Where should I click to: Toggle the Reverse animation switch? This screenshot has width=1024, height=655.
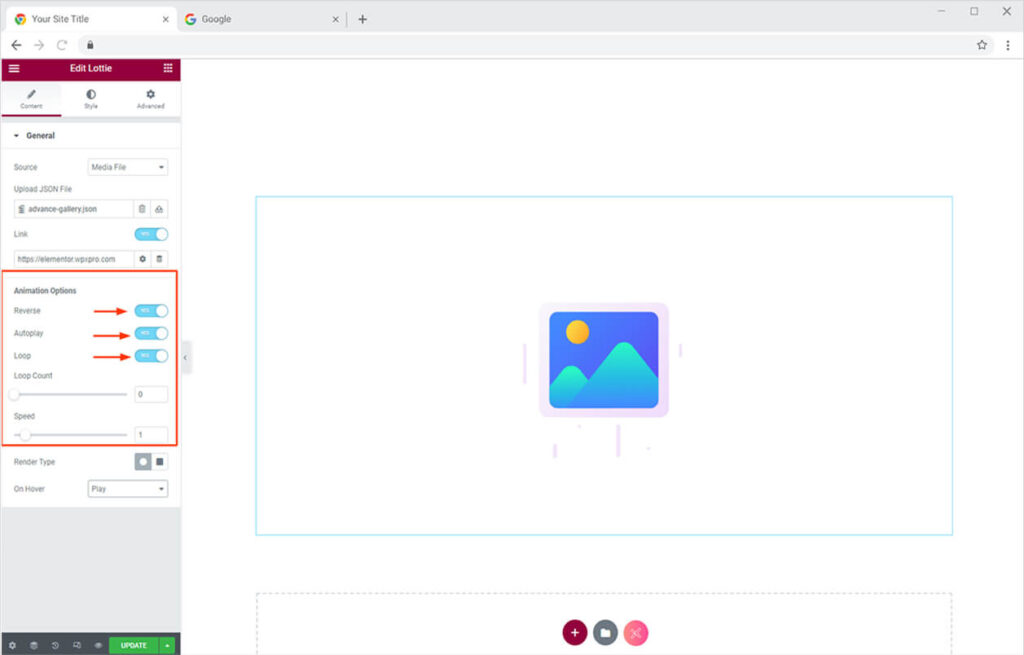(151, 311)
